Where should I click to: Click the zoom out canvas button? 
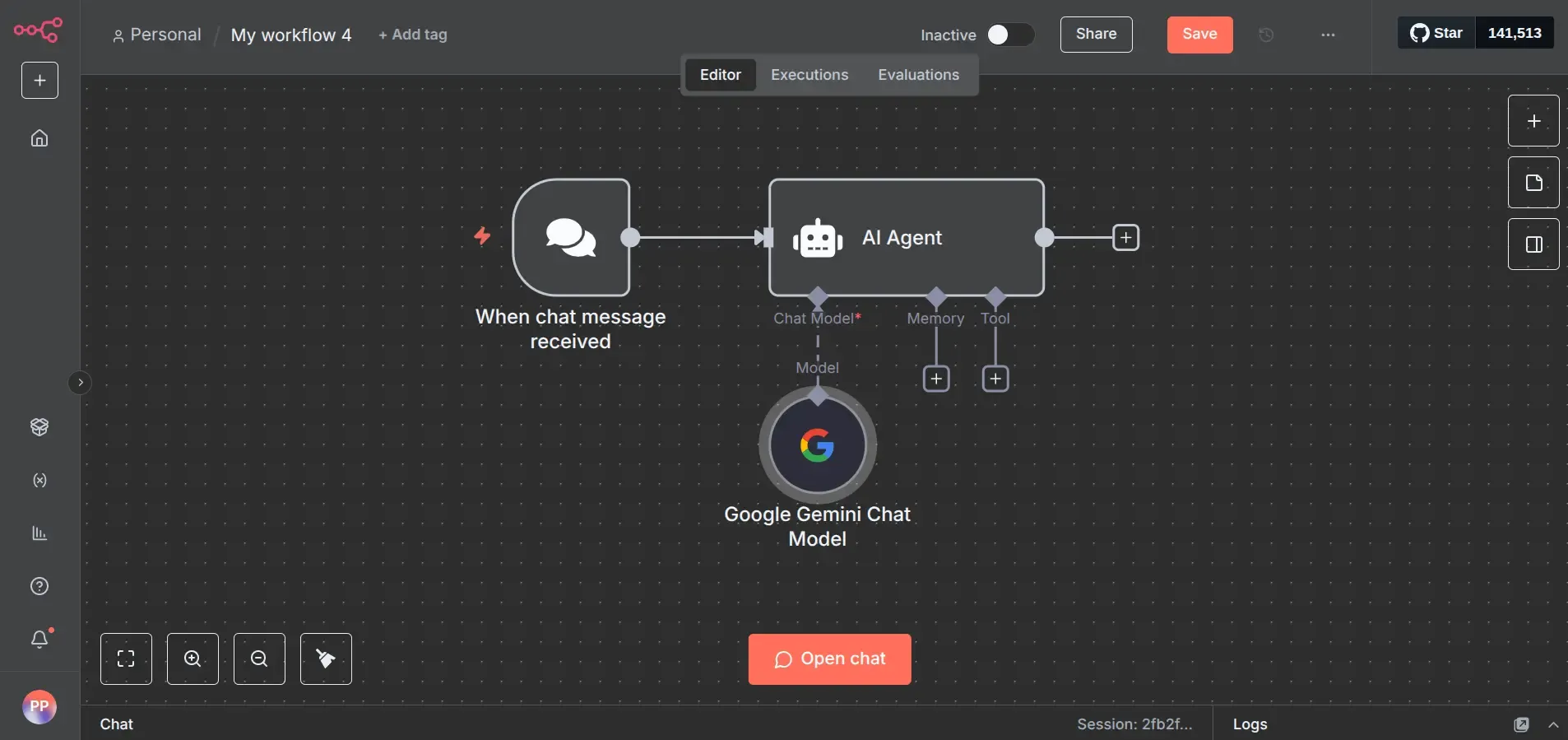pos(259,659)
